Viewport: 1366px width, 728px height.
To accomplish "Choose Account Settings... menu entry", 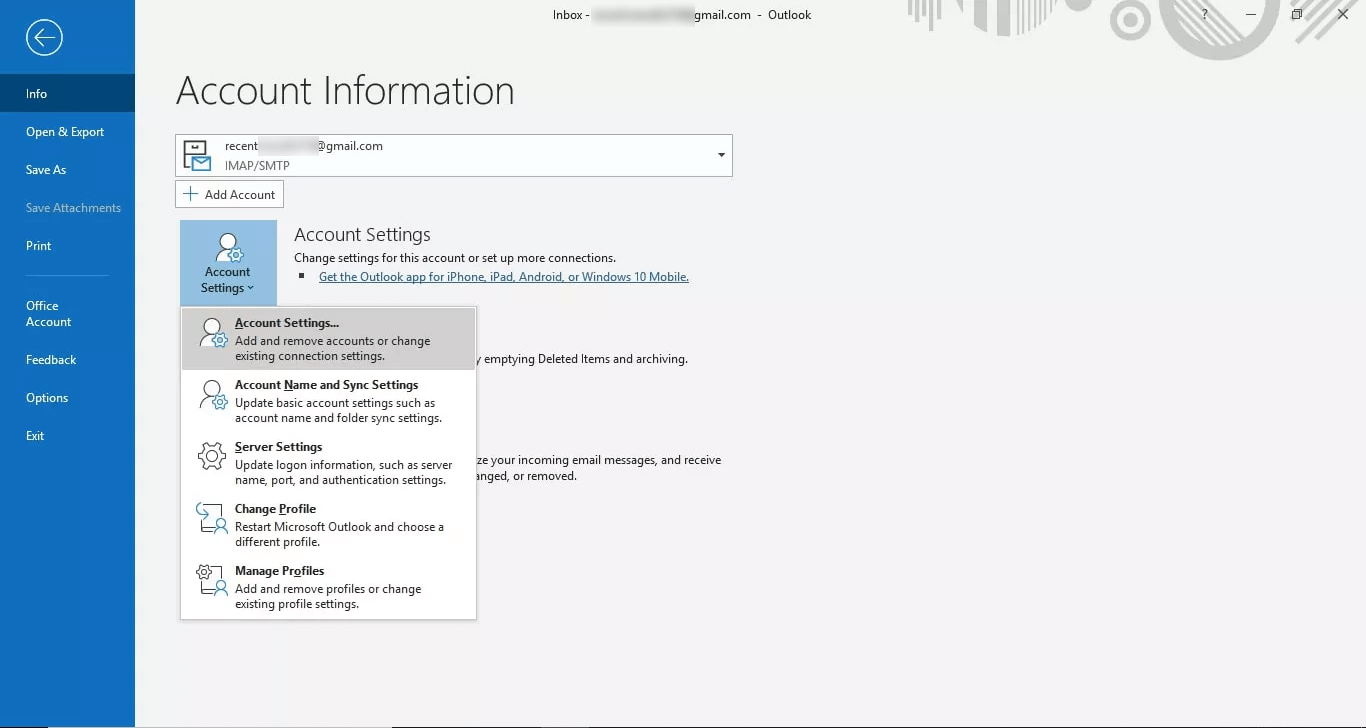I will [x=328, y=339].
